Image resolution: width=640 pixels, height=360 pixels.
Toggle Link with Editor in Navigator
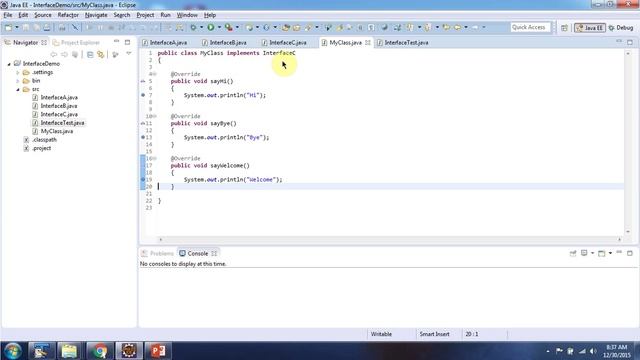(100, 55)
